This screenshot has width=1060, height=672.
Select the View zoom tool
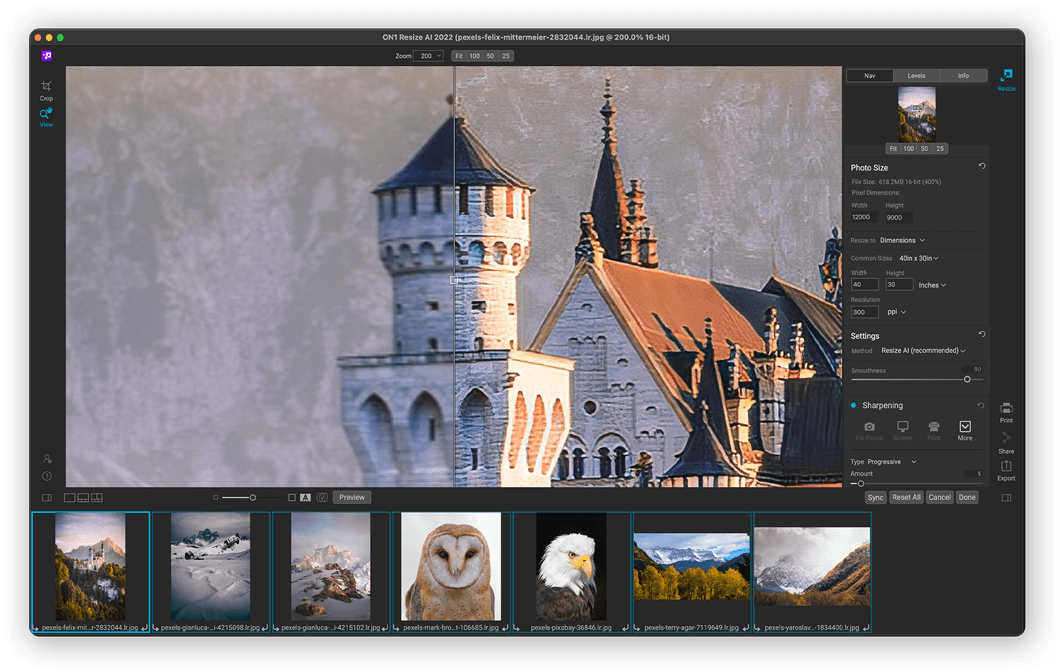(x=46, y=114)
